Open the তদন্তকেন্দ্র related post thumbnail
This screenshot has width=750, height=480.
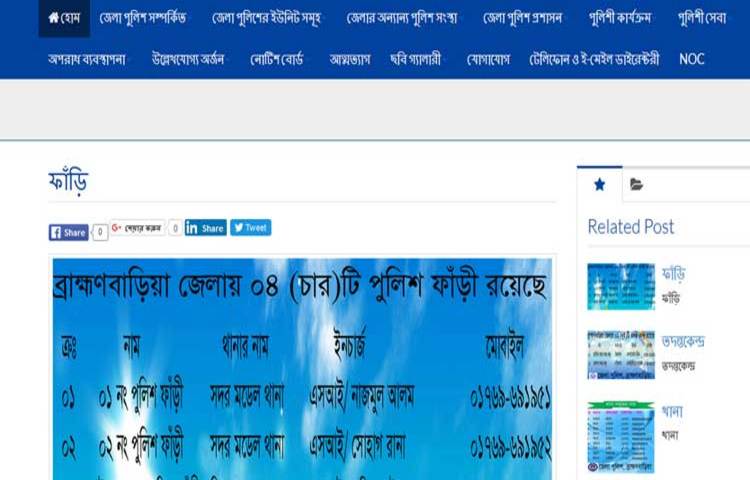tap(621, 354)
